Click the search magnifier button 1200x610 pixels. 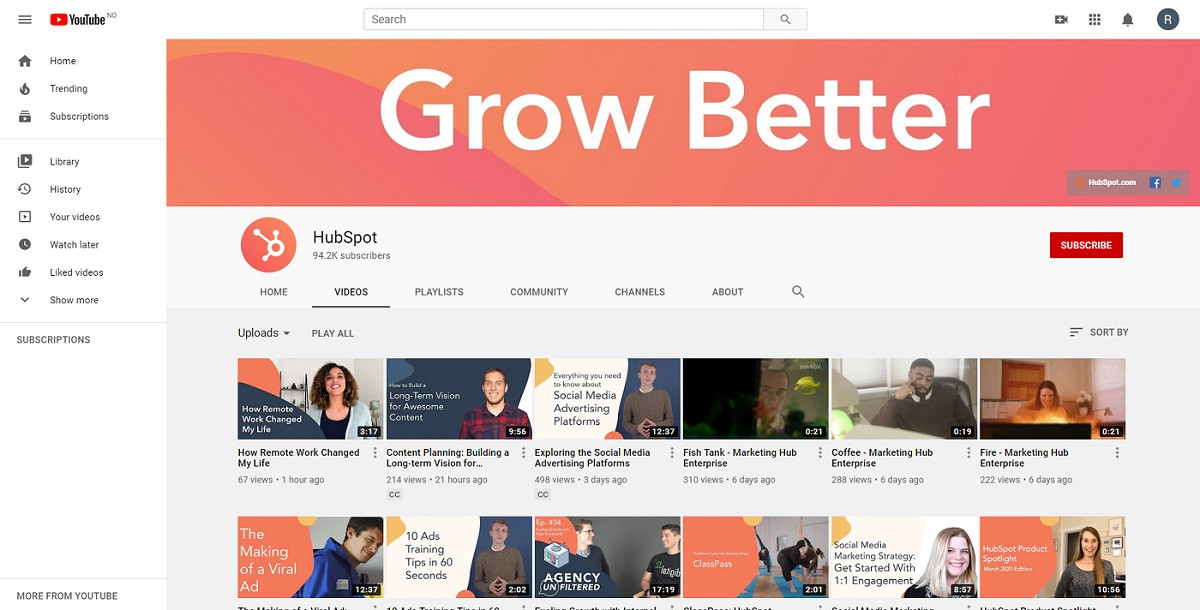click(785, 19)
